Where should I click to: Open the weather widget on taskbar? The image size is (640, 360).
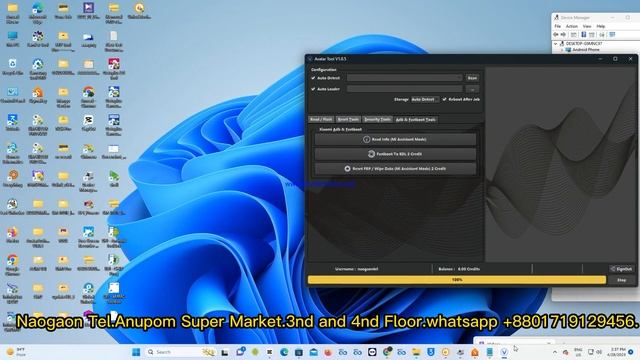point(16,352)
